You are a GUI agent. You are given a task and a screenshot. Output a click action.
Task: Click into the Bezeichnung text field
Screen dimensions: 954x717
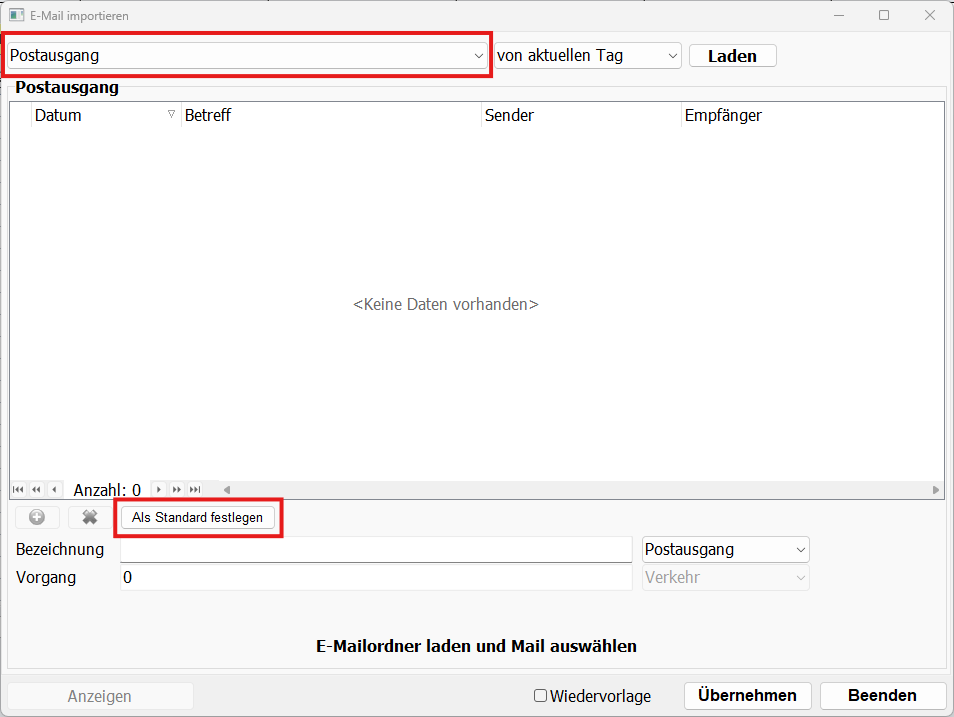point(375,550)
